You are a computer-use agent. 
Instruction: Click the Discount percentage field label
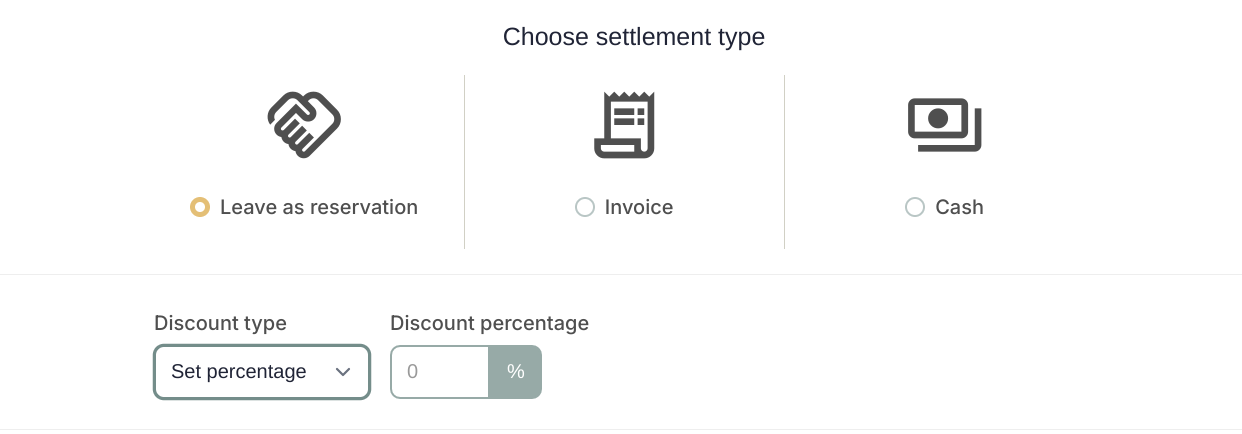pos(489,323)
